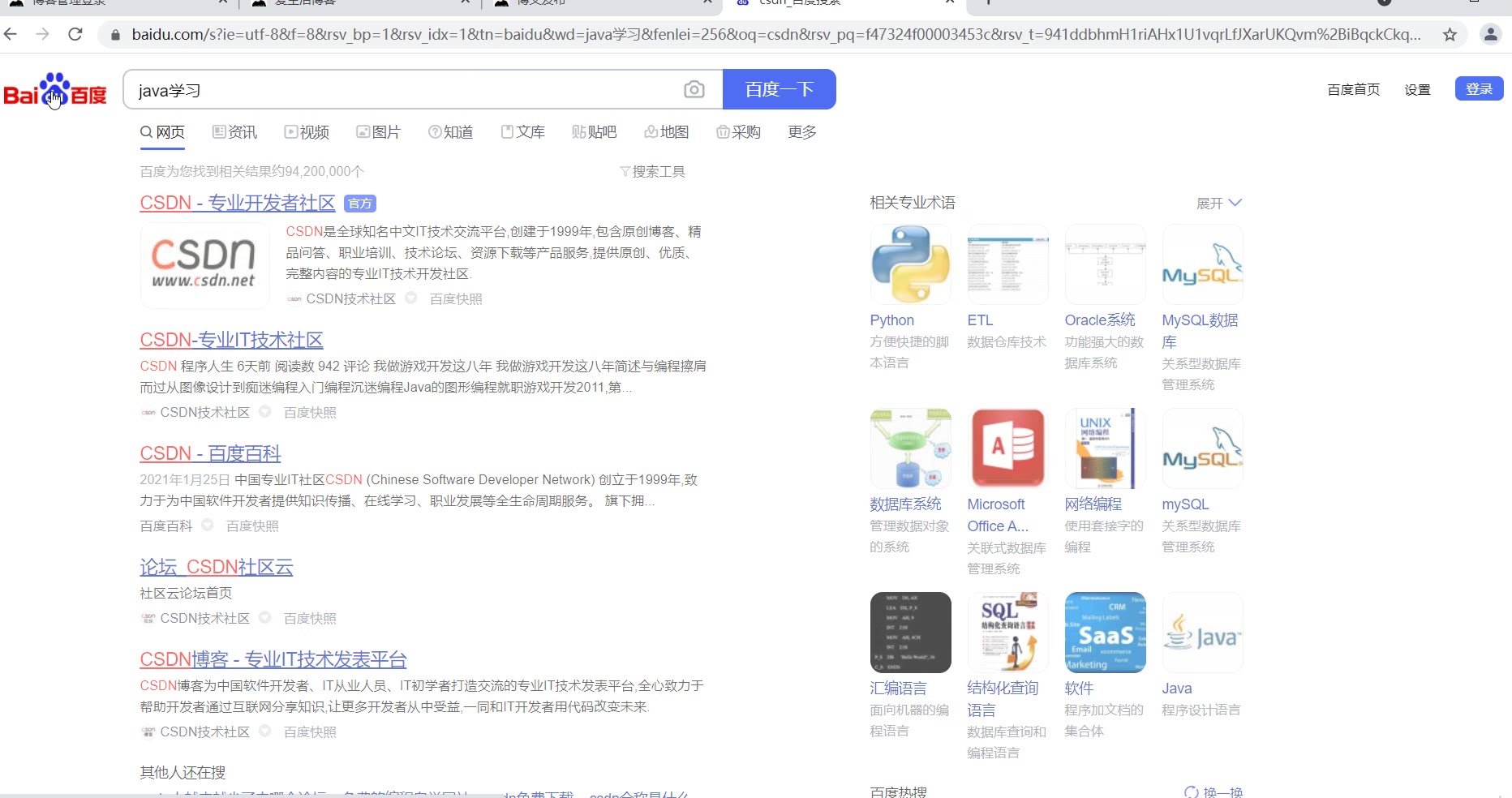
Task: Open CSDN-专业IT技术社区 result
Action: click(231, 340)
